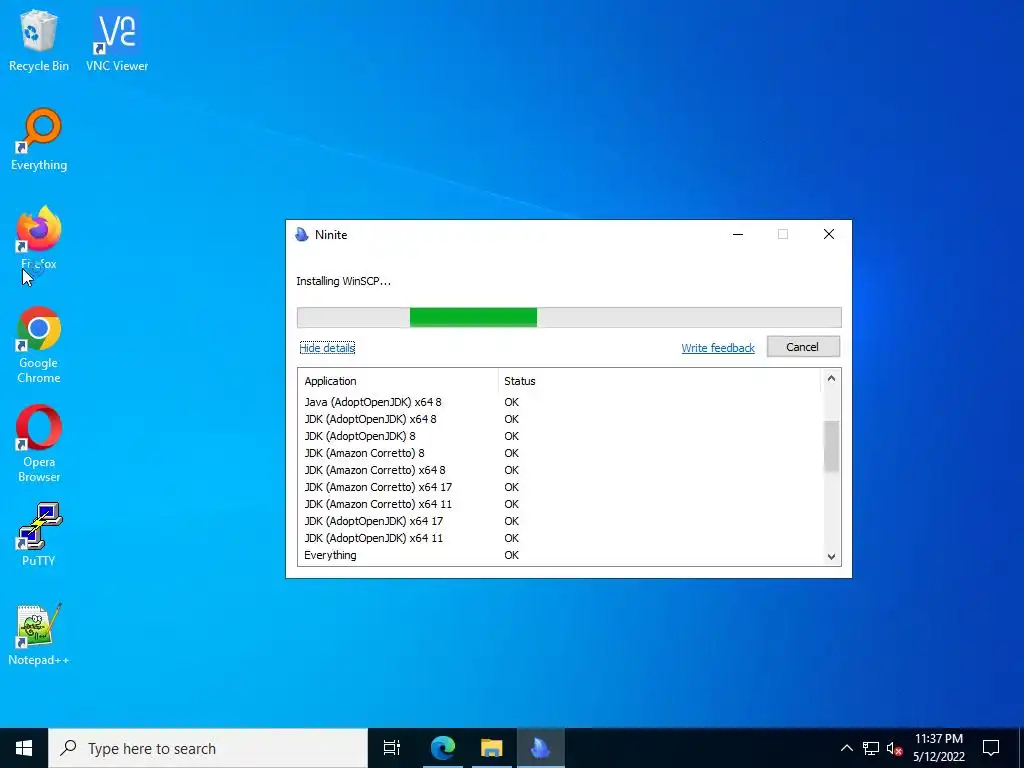
Task: Launch Microsoft Edge from the taskbar
Action: pyautogui.click(x=442, y=748)
